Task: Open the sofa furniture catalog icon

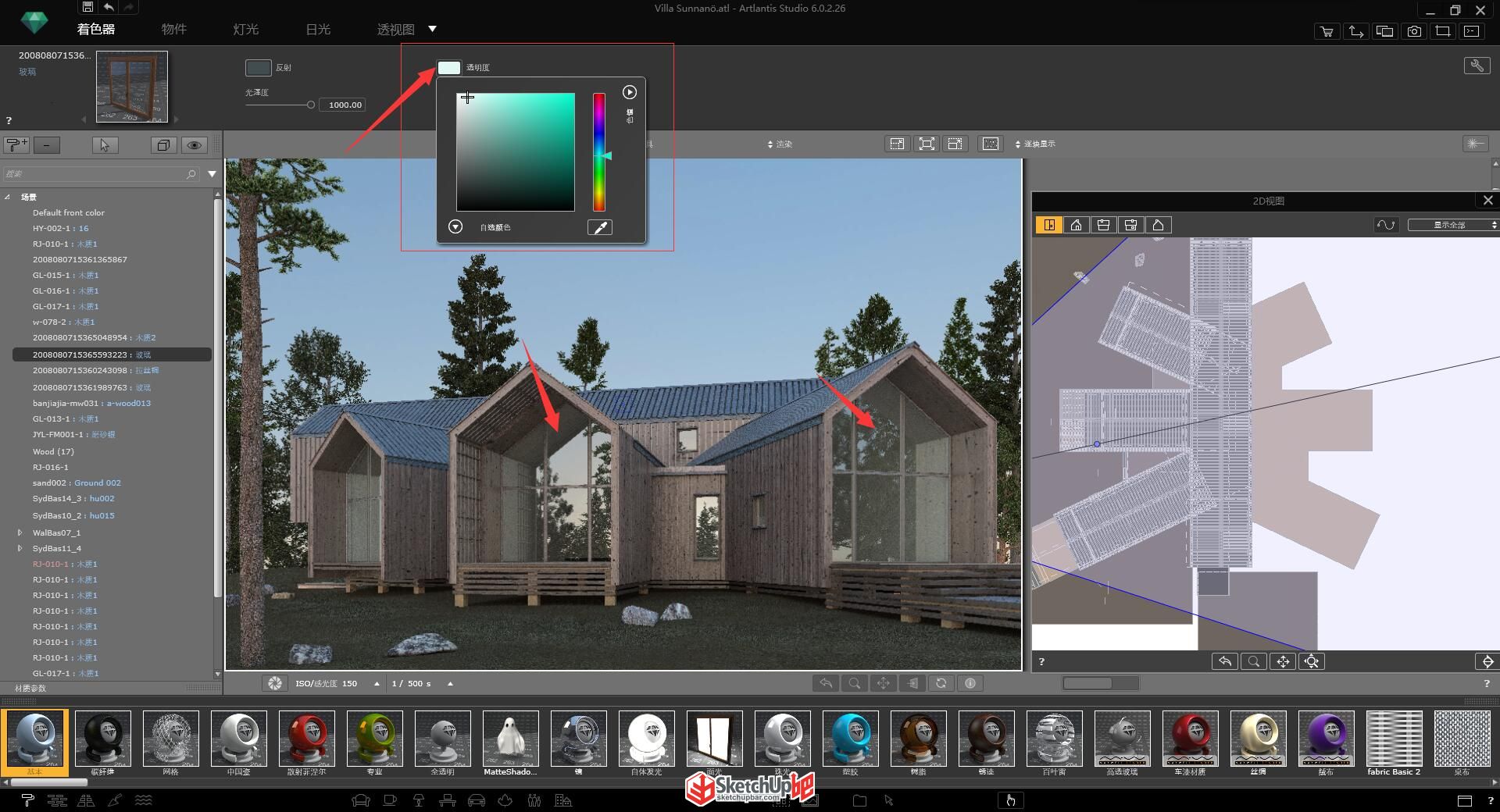Action: [x=360, y=800]
